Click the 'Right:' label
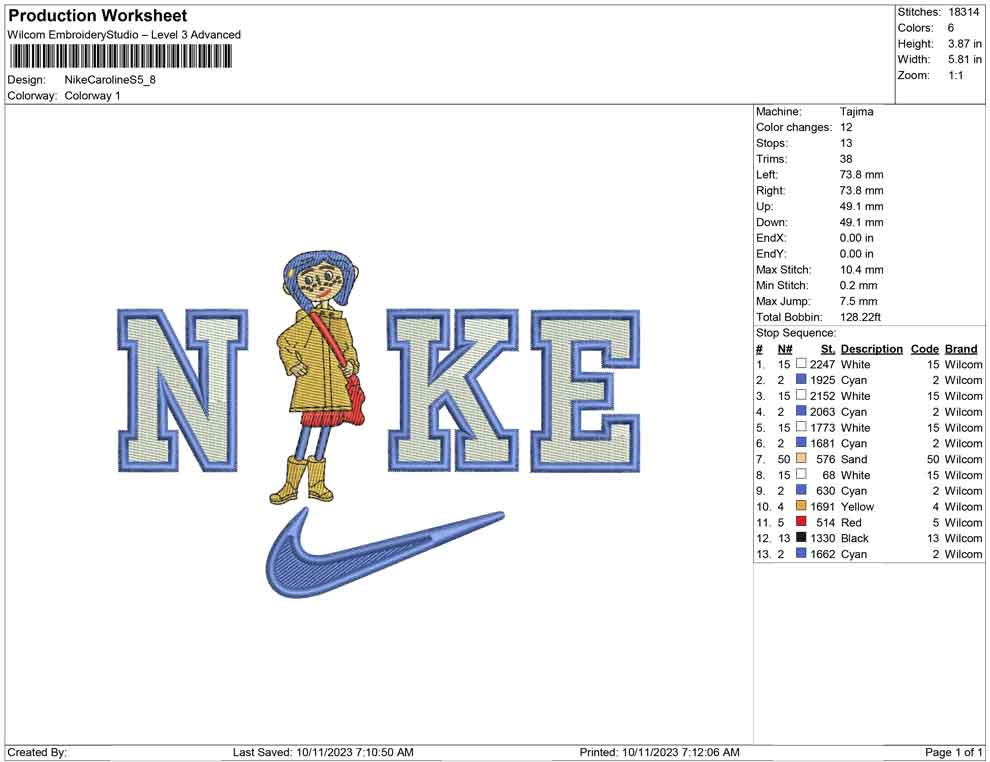The image size is (990, 762). pos(771,190)
